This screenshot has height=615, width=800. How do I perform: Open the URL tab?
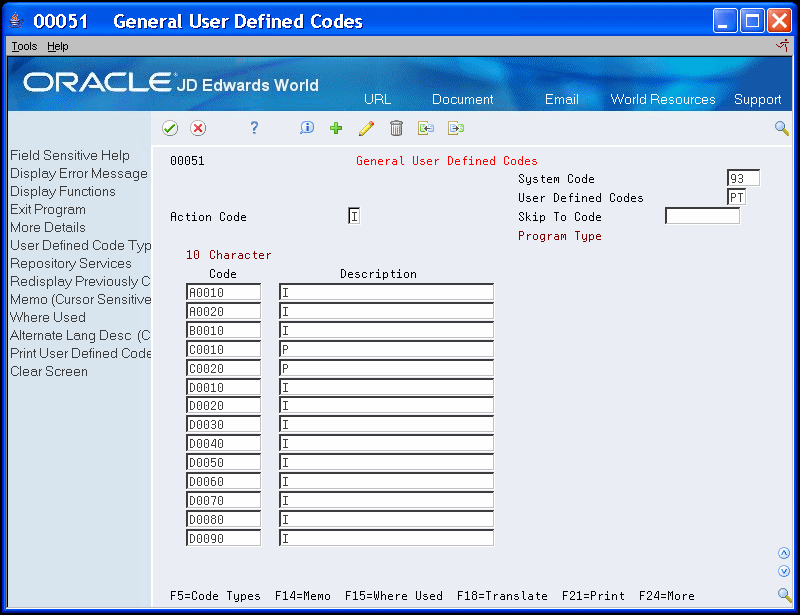pyautogui.click(x=378, y=99)
